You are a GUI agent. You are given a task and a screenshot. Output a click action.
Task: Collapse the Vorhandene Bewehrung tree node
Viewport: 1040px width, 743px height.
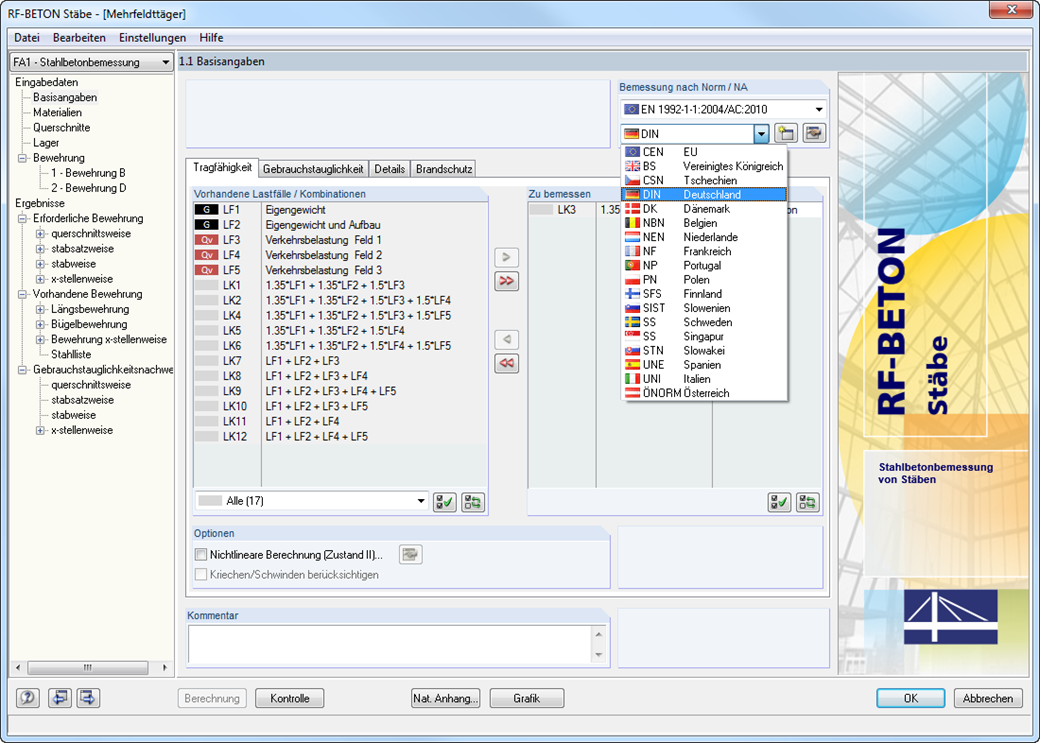[x=22, y=294]
